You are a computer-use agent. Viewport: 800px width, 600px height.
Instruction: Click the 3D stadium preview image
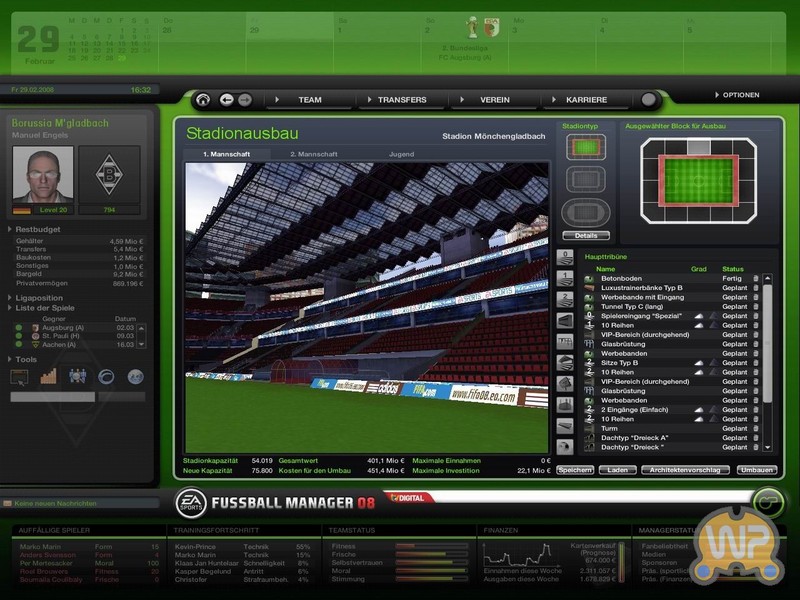pyautogui.click(x=367, y=308)
